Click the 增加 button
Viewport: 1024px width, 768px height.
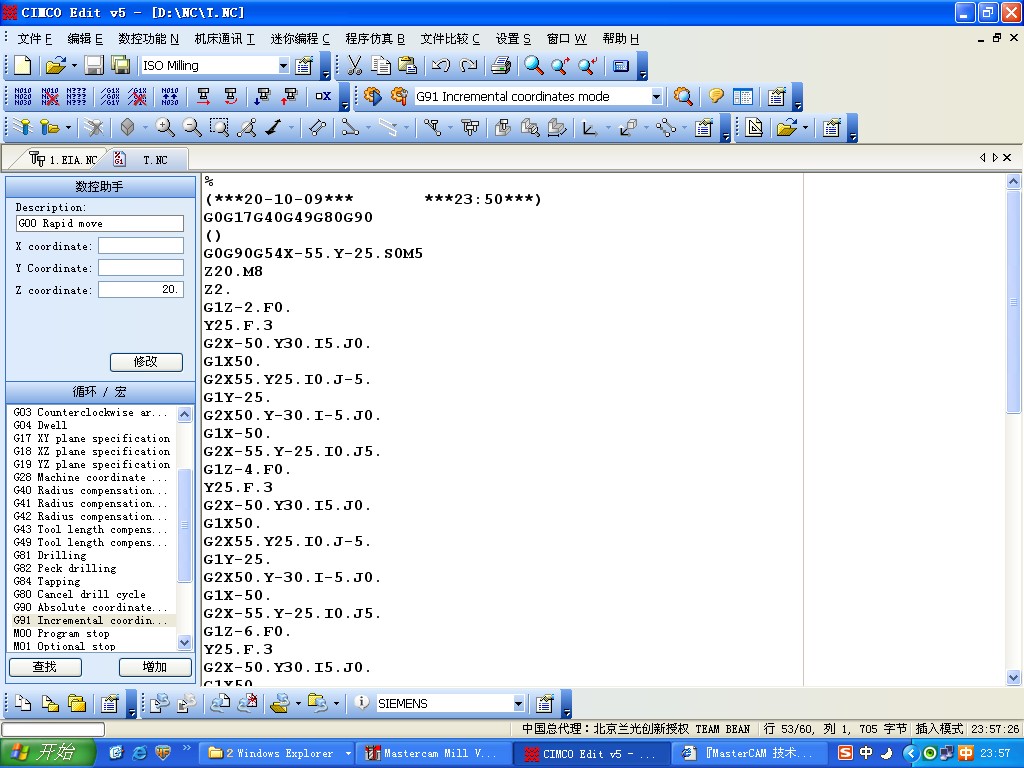(155, 667)
